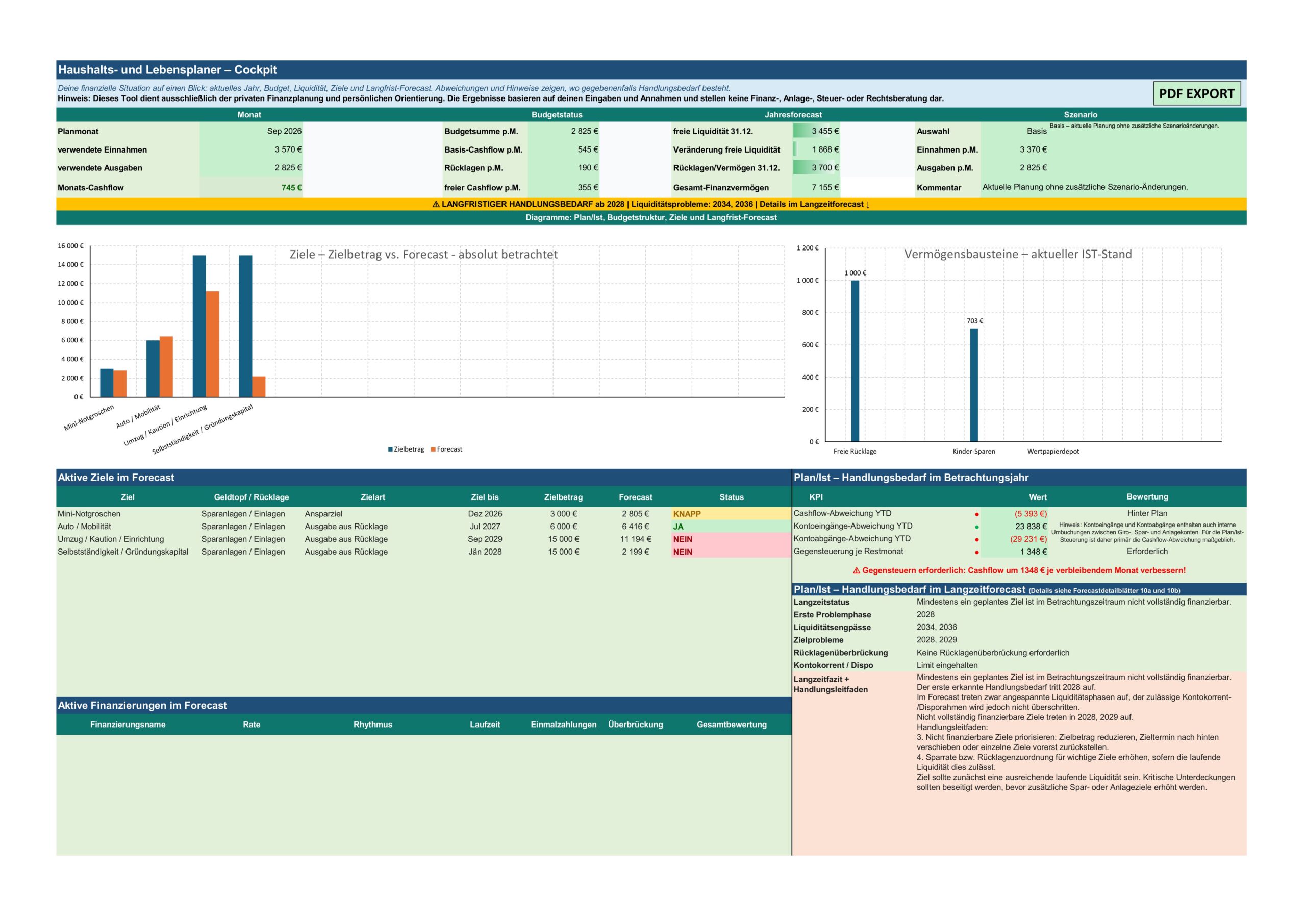The width and height of the screenshot is (1306, 924).
Task: Click the Gesamtbewertung column header in Finanzierungen
Action: [x=732, y=725]
